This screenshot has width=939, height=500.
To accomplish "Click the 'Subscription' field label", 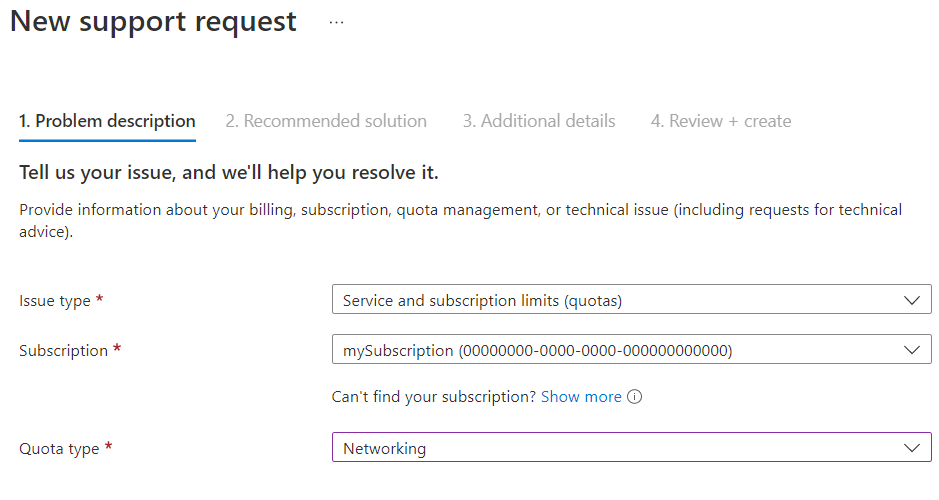I will coord(63,351).
